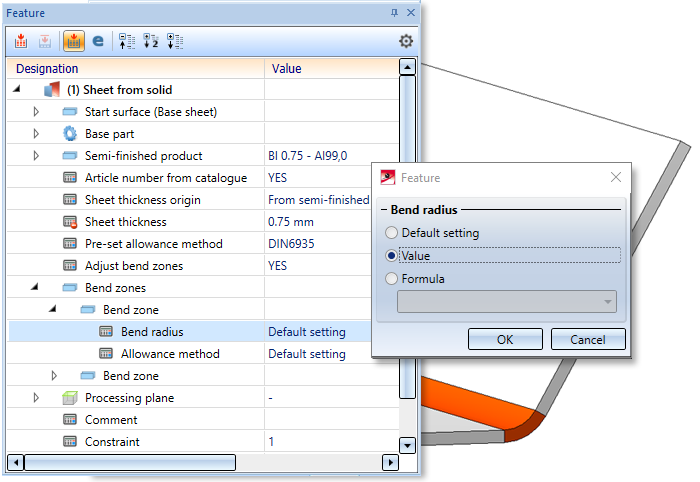Screen dimensions: 700x482
Task: Click the Feature dialog app icon
Action: pos(388,178)
